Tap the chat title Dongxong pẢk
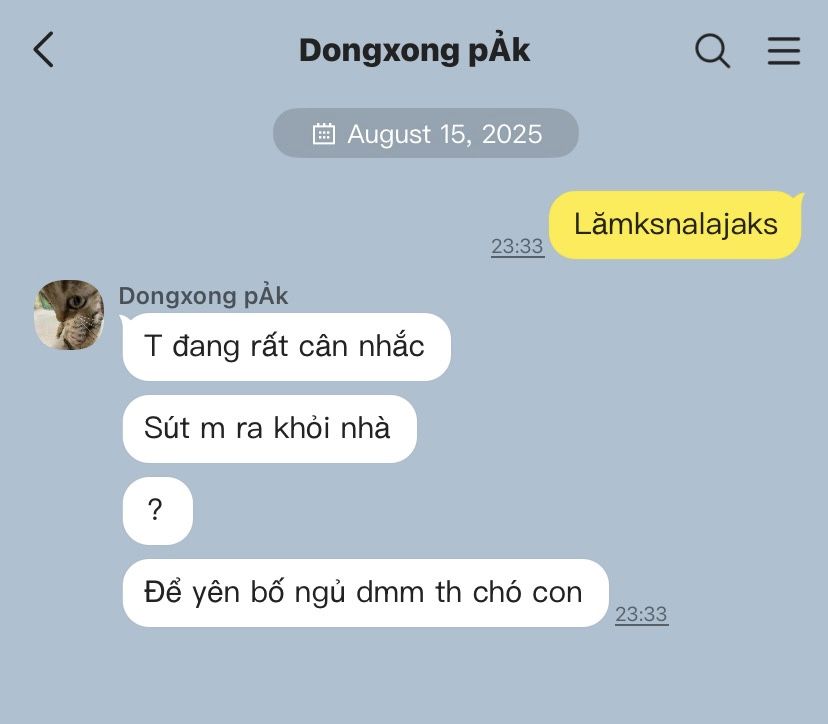 [x=415, y=51]
